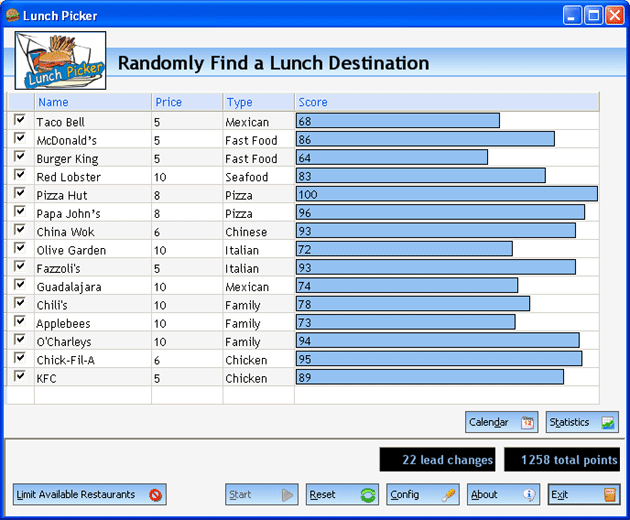Image resolution: width=630 pixels, height=520 pixels.
Task: Sort by the Type column header
Action: 259,102
